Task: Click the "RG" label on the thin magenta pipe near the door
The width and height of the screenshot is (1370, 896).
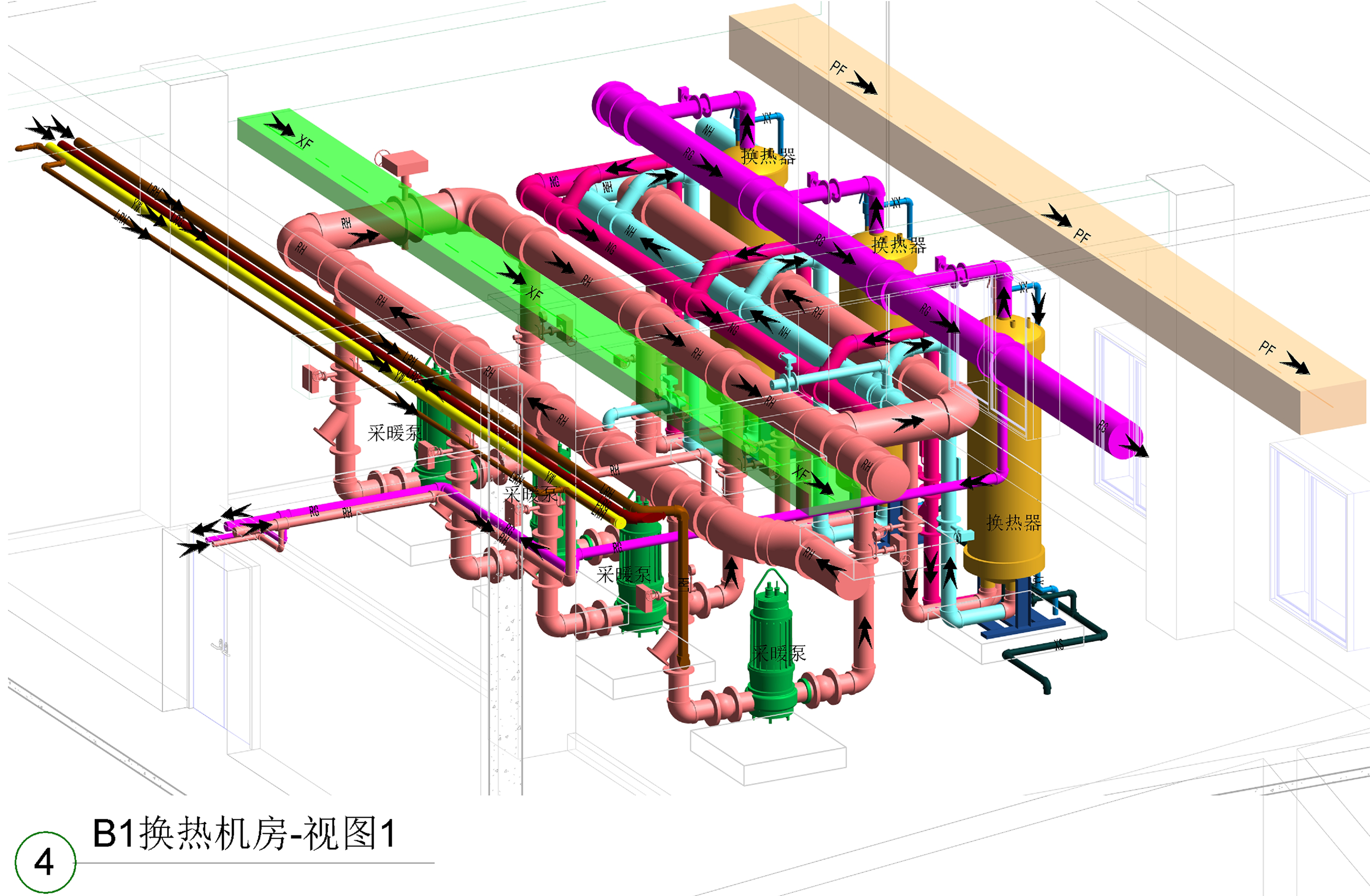Action: [x=314, y=511]
